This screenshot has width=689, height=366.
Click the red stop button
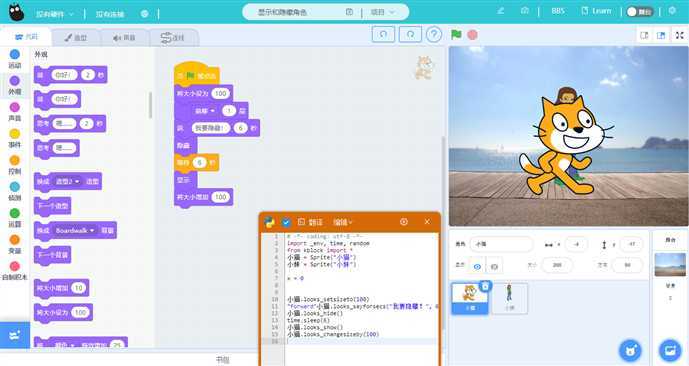pyautogui.click(x=472, y=35)
